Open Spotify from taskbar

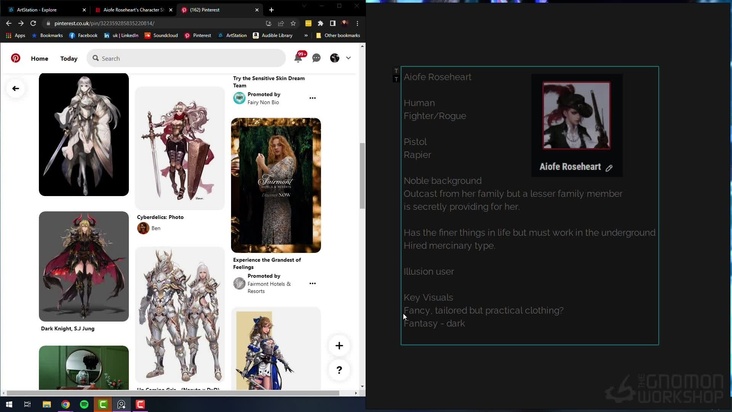tap(84, 405)
